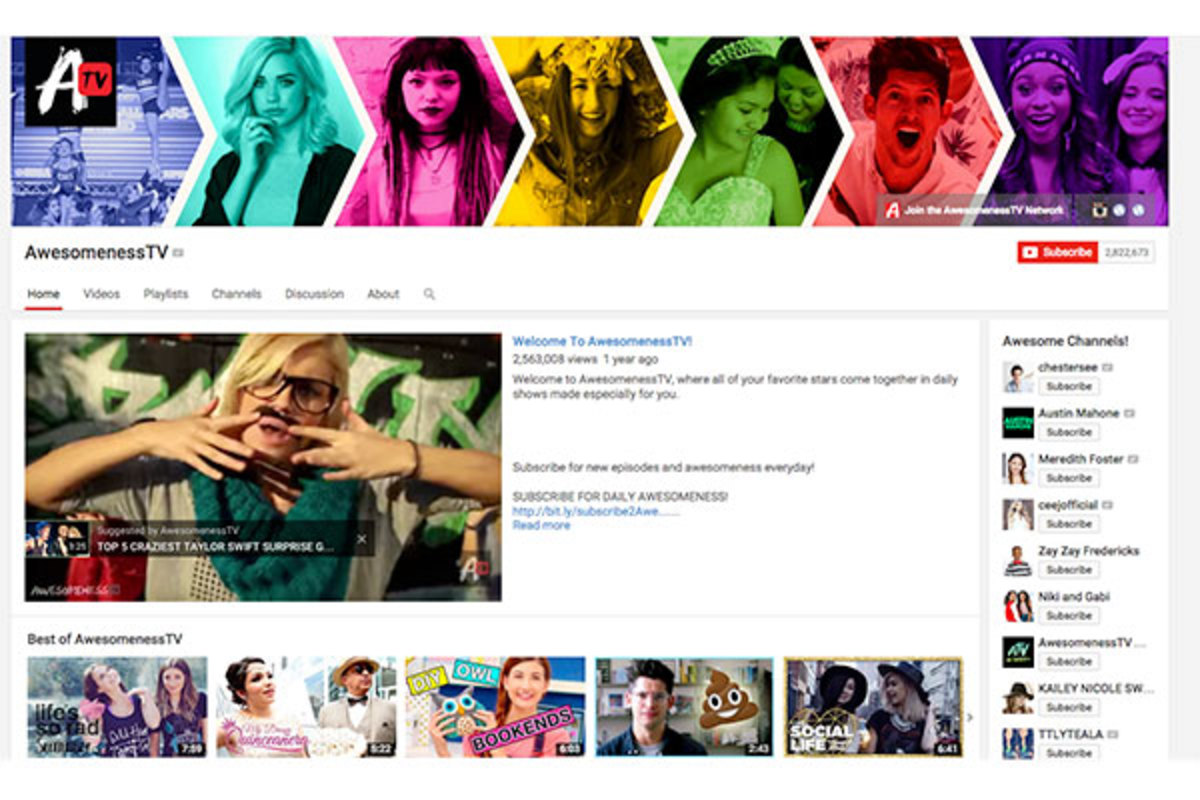Play the DIY Owl Bookends video thumbnail

(x=495, y=706)
